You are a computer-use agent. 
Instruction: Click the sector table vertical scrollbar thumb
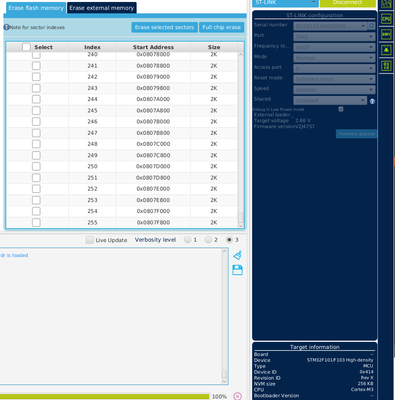[x=241, y=218]
